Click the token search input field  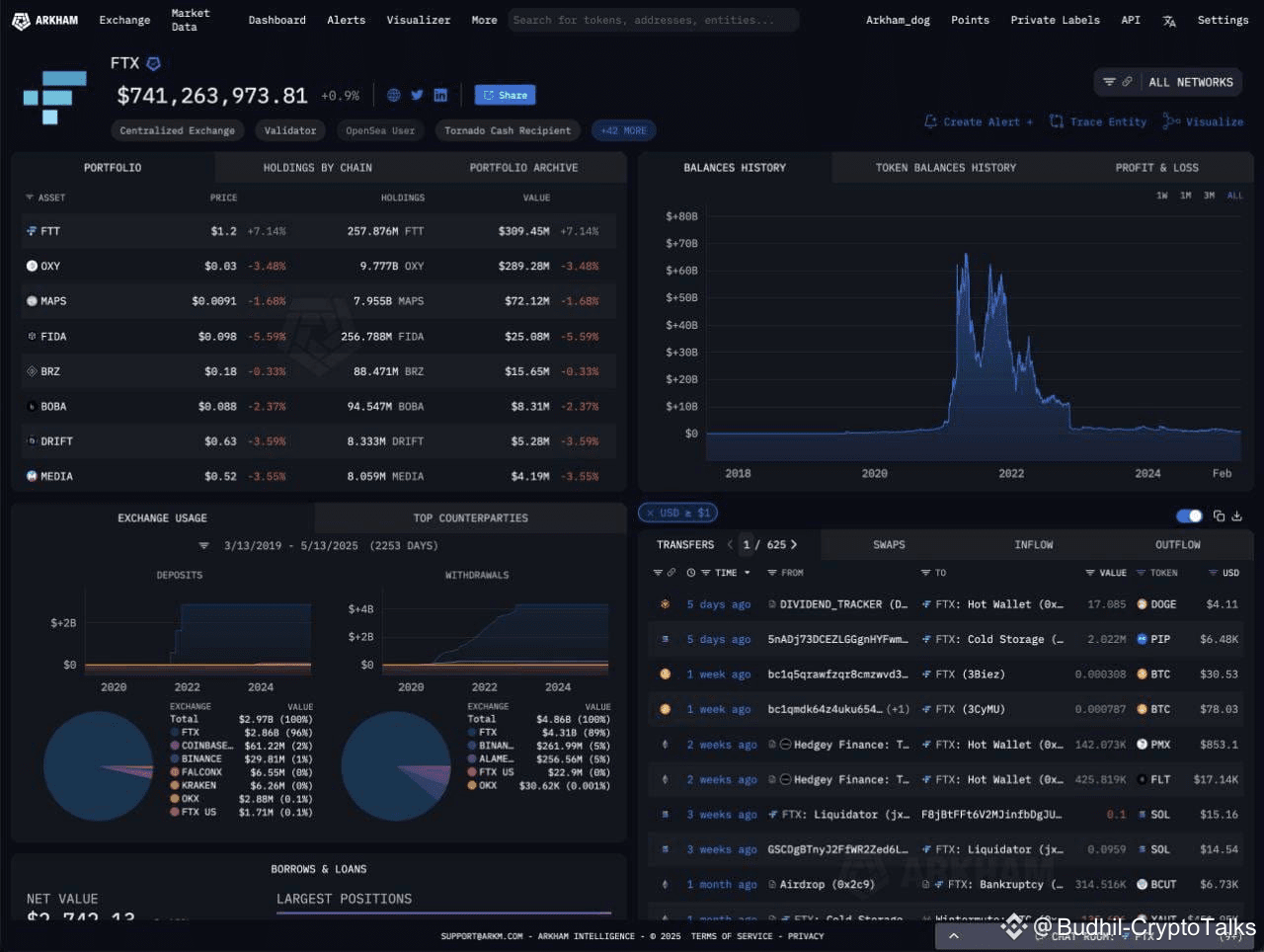tap(654, 20)
